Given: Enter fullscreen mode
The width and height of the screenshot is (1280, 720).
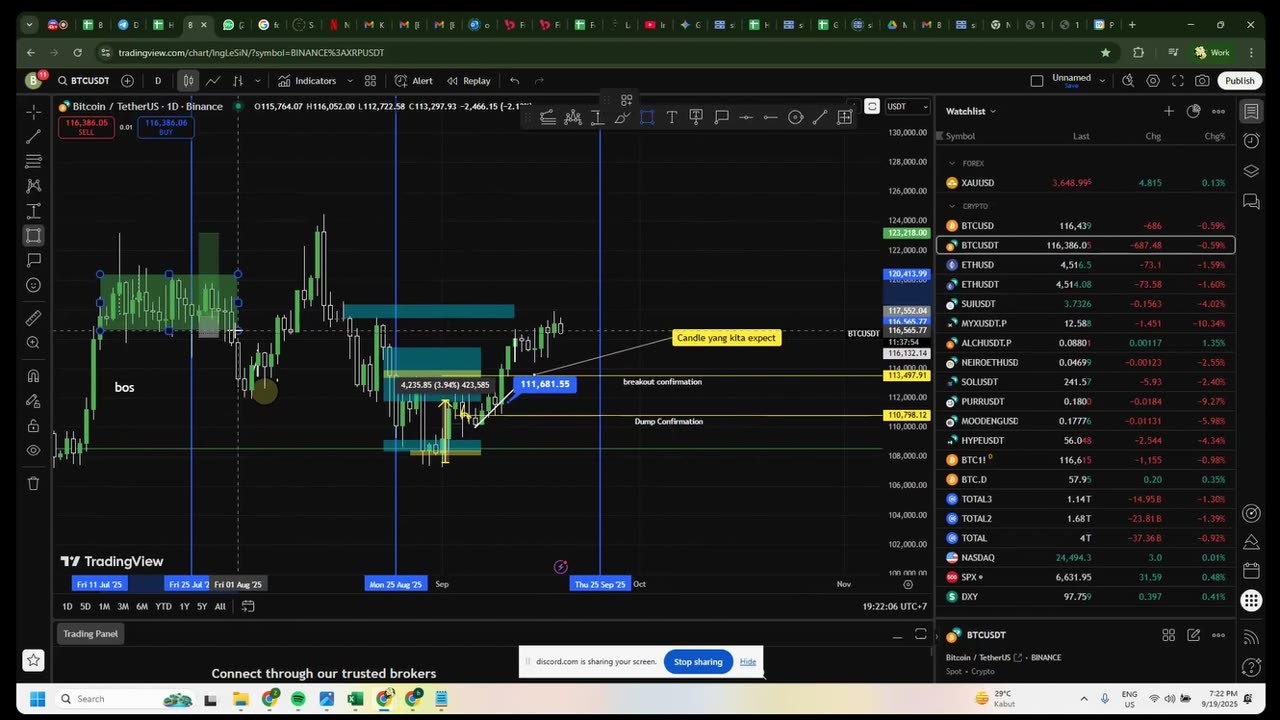Looking at the screenshot, I should point(1178,81).
